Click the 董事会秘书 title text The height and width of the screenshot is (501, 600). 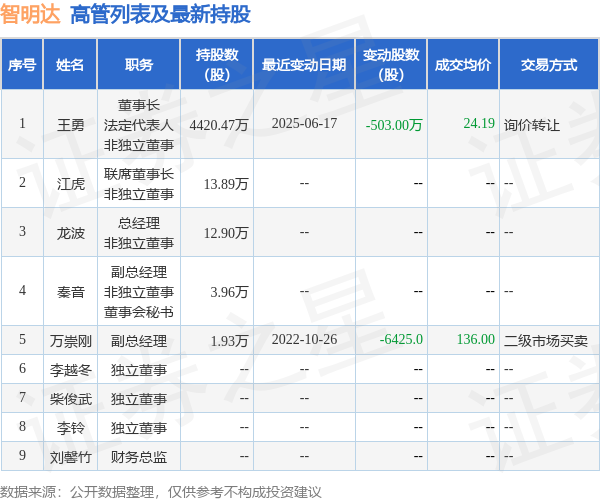pyautogui.click(x=139, y=312)
